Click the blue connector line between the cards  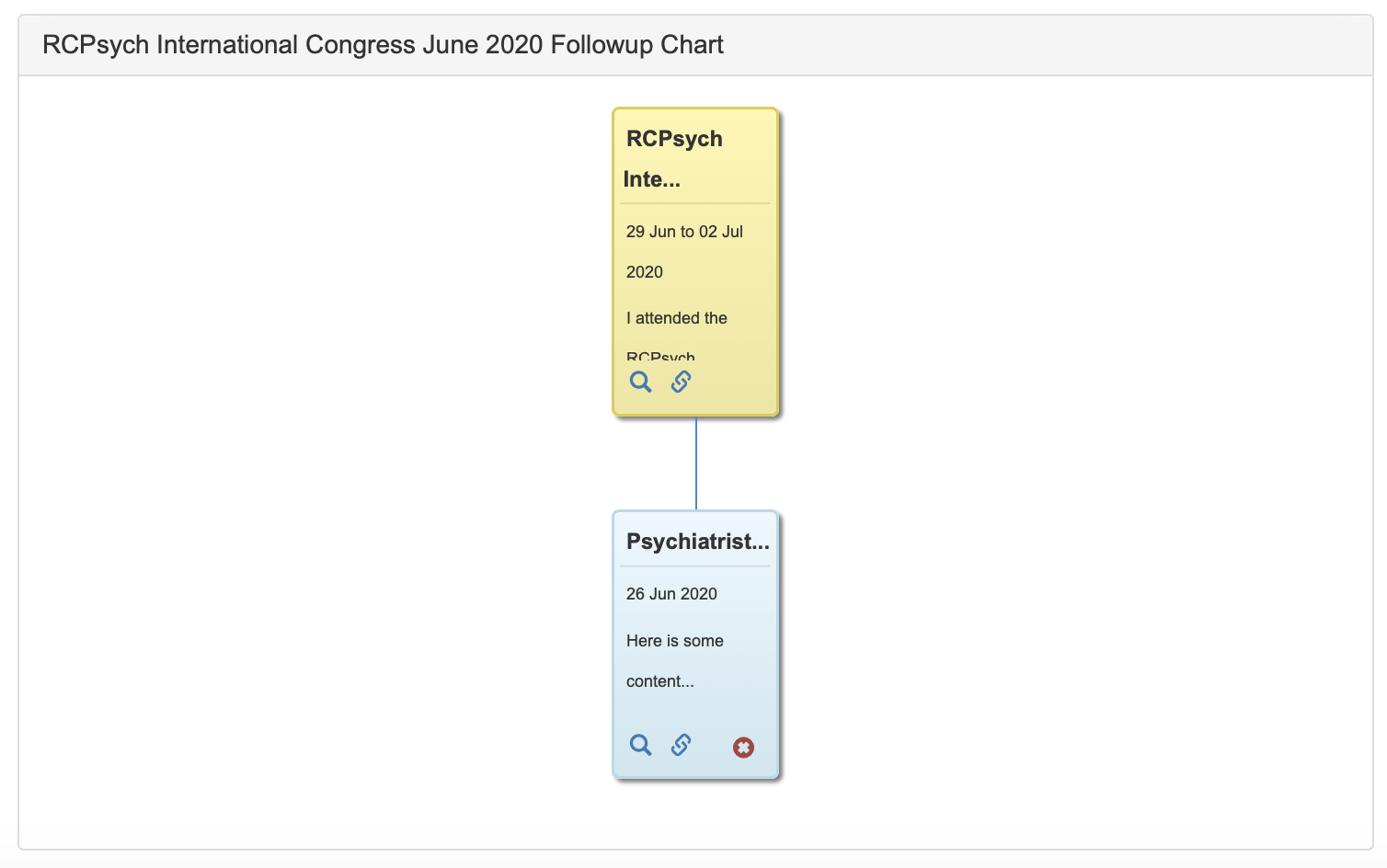[x=696, y=463]
